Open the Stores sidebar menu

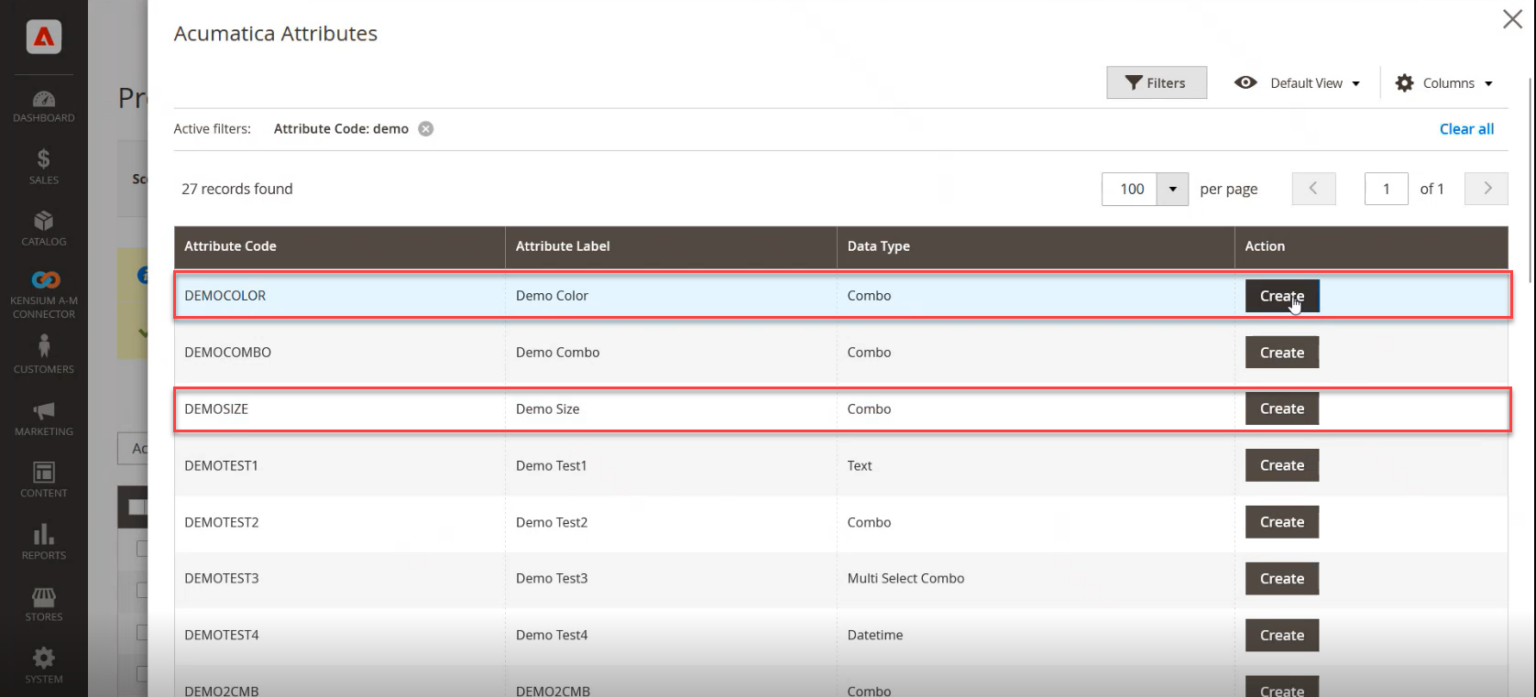(44, 604)
